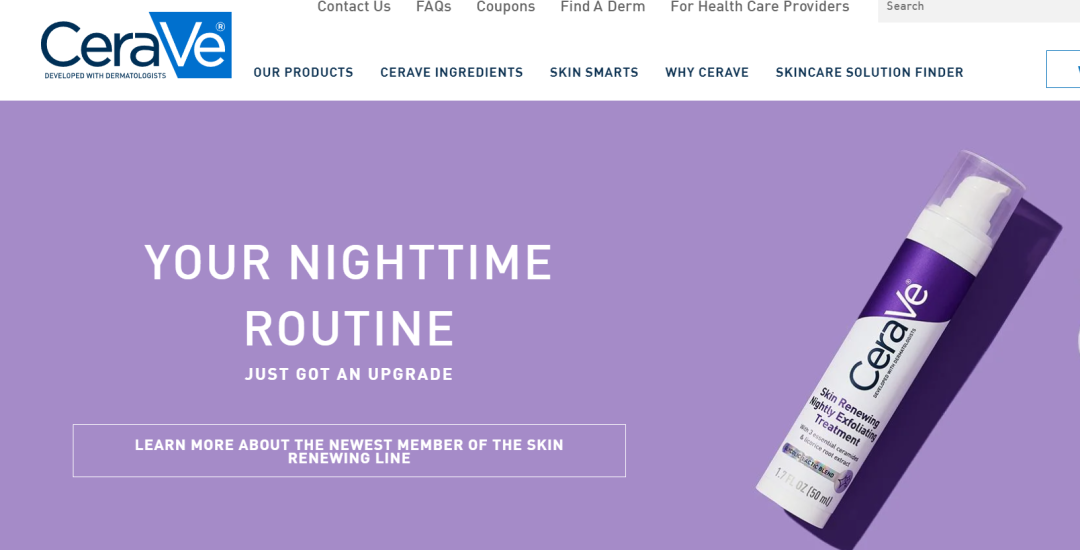1080x550 pixels.
Task: View the FAQs page
Action: (x=433, y=7)
